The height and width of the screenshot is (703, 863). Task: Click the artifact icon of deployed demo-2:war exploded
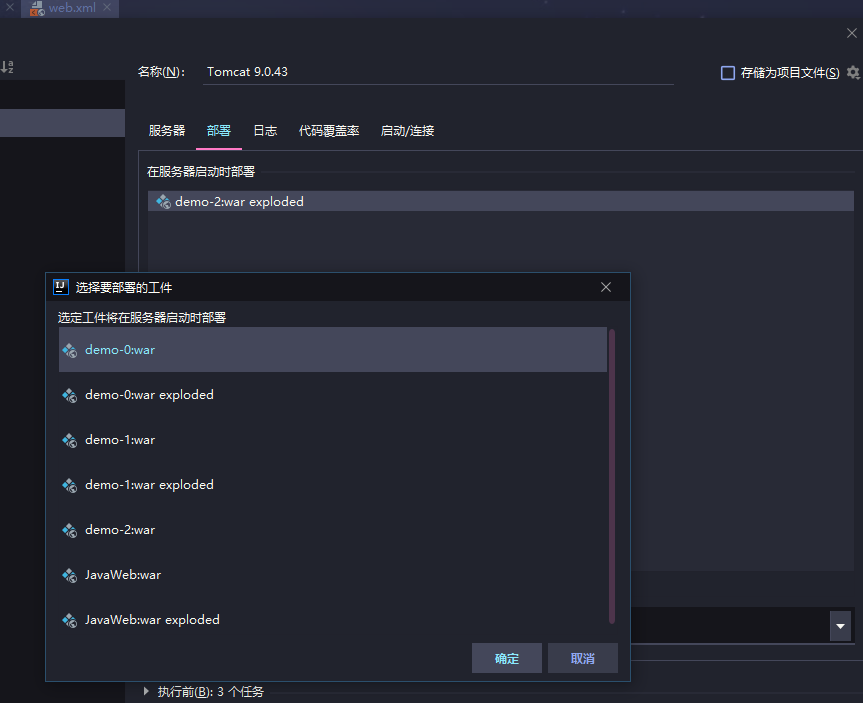[163, 202]
